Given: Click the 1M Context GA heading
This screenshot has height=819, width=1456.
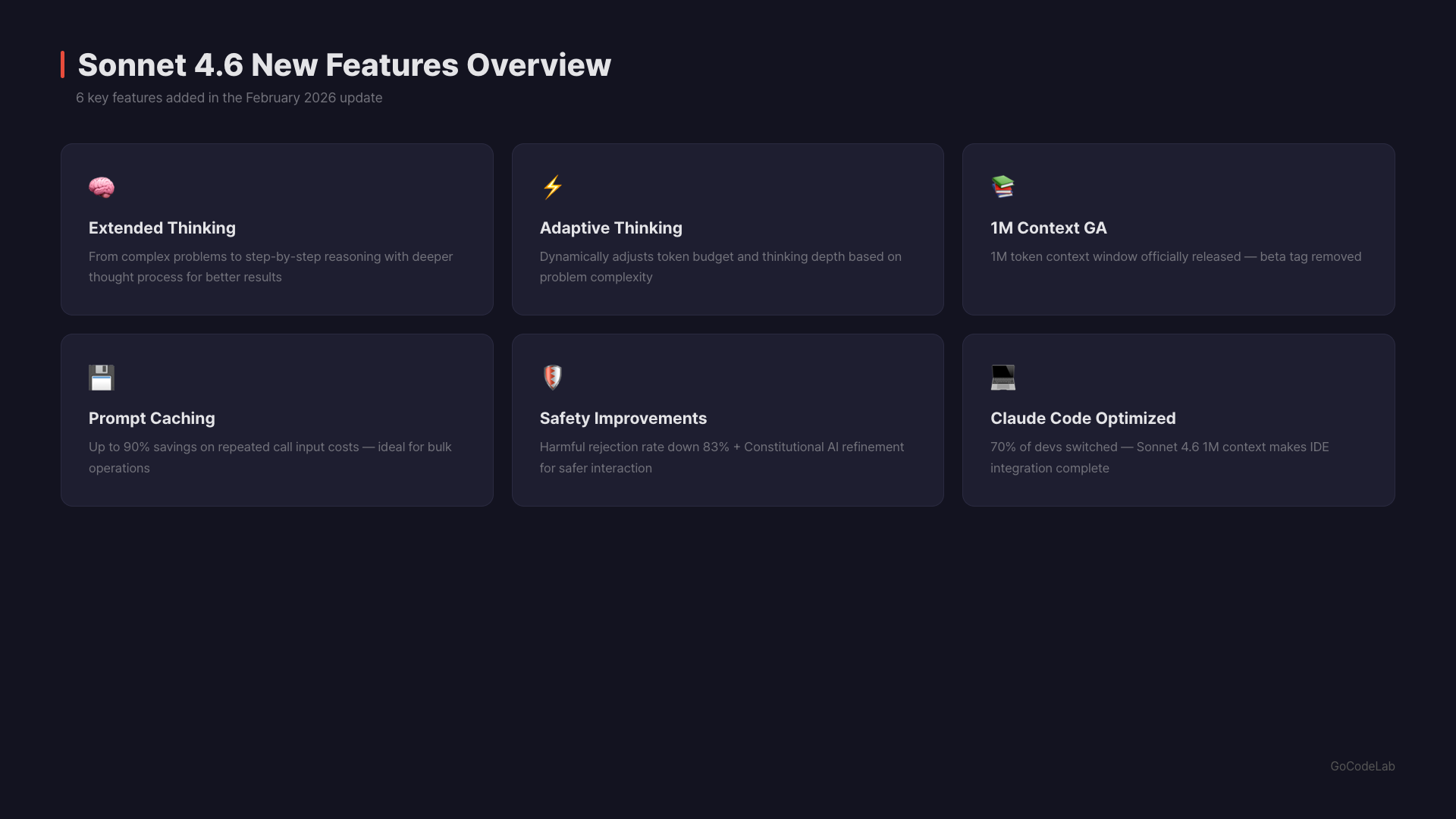Looking at the screenshot, I should (x=1048, y=228).
